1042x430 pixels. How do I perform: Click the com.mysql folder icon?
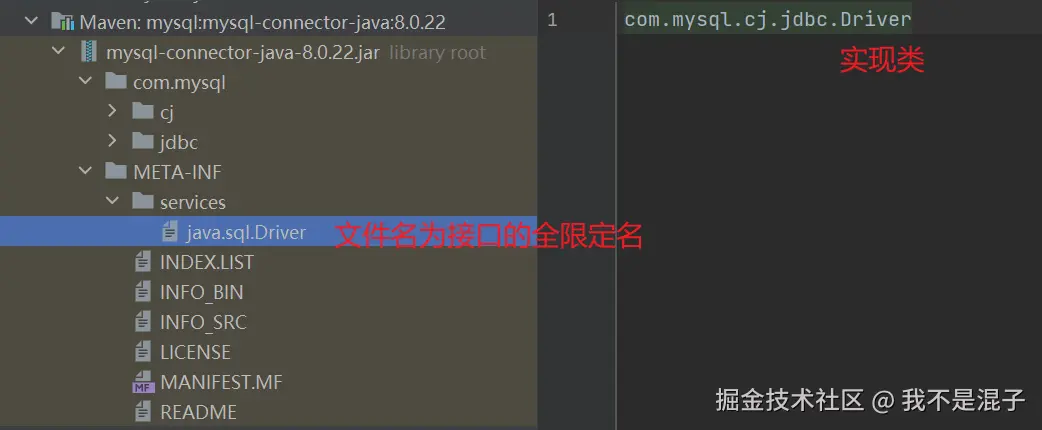(x=116, y=82)
